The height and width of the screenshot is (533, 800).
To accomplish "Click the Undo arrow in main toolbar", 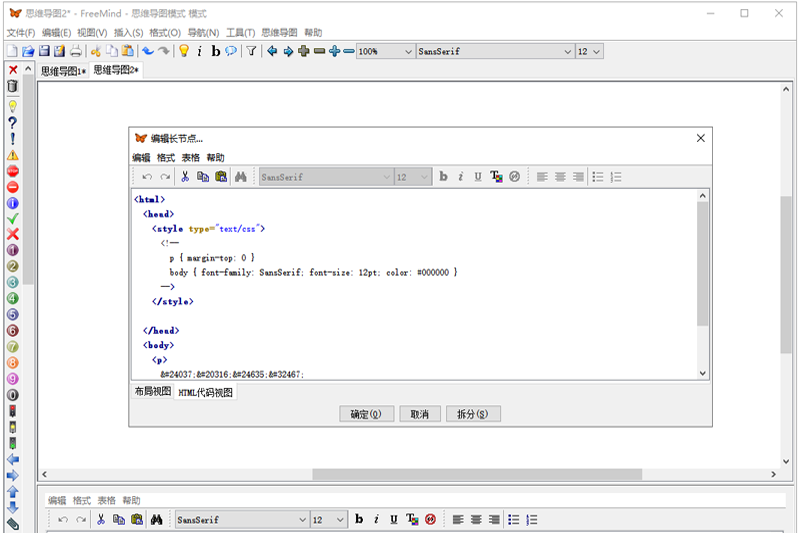I will pyautogui.click(x=148, y=51).
